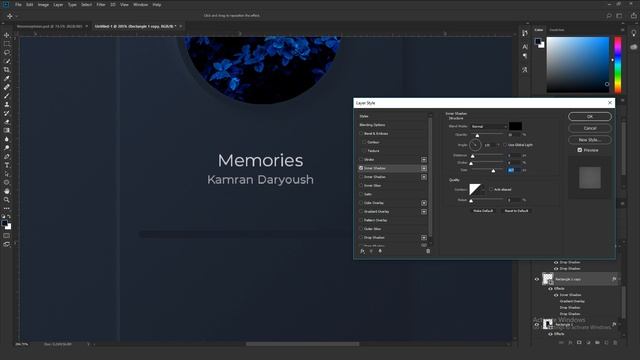
Task: Click the fx icon at the Layer Style bottom
Action: point(362,251)
